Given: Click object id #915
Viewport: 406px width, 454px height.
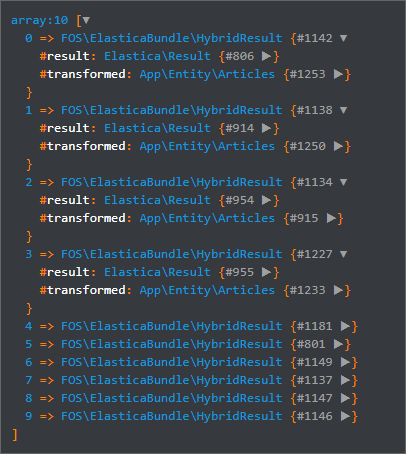Looking at the screenshot, I should pyautogui.click(x=304, y=218).
